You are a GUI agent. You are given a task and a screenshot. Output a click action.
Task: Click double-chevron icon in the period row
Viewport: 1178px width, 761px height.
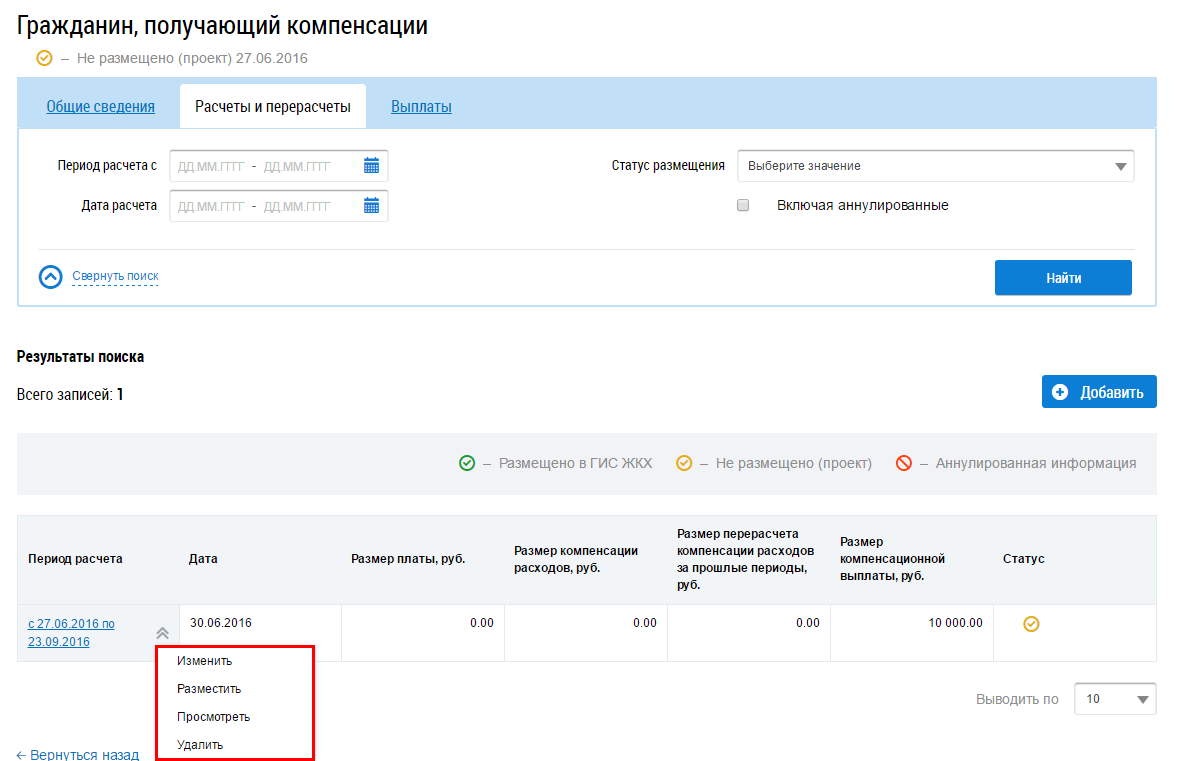(x=162, y=633)
